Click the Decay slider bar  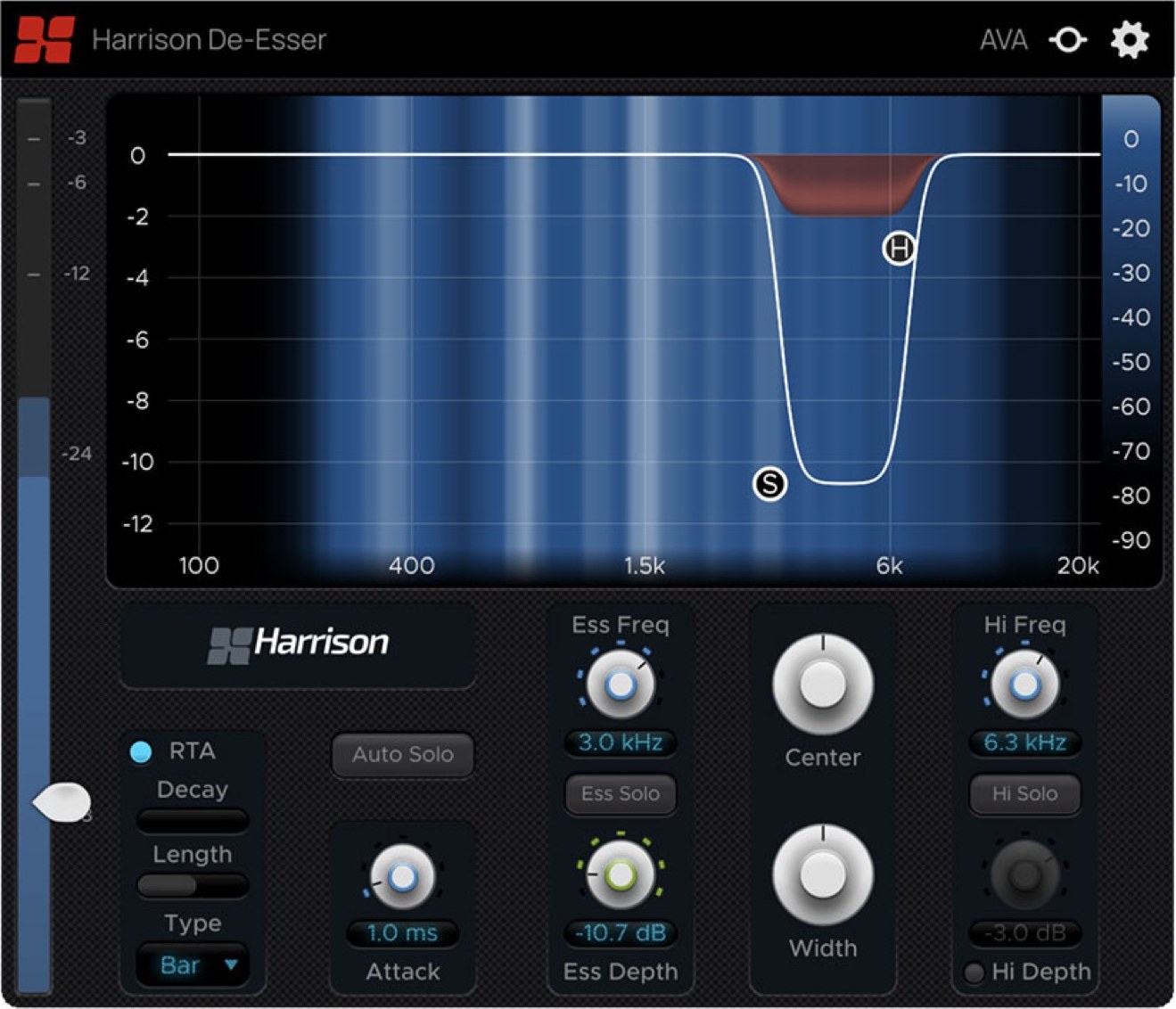tap(193, 820)
